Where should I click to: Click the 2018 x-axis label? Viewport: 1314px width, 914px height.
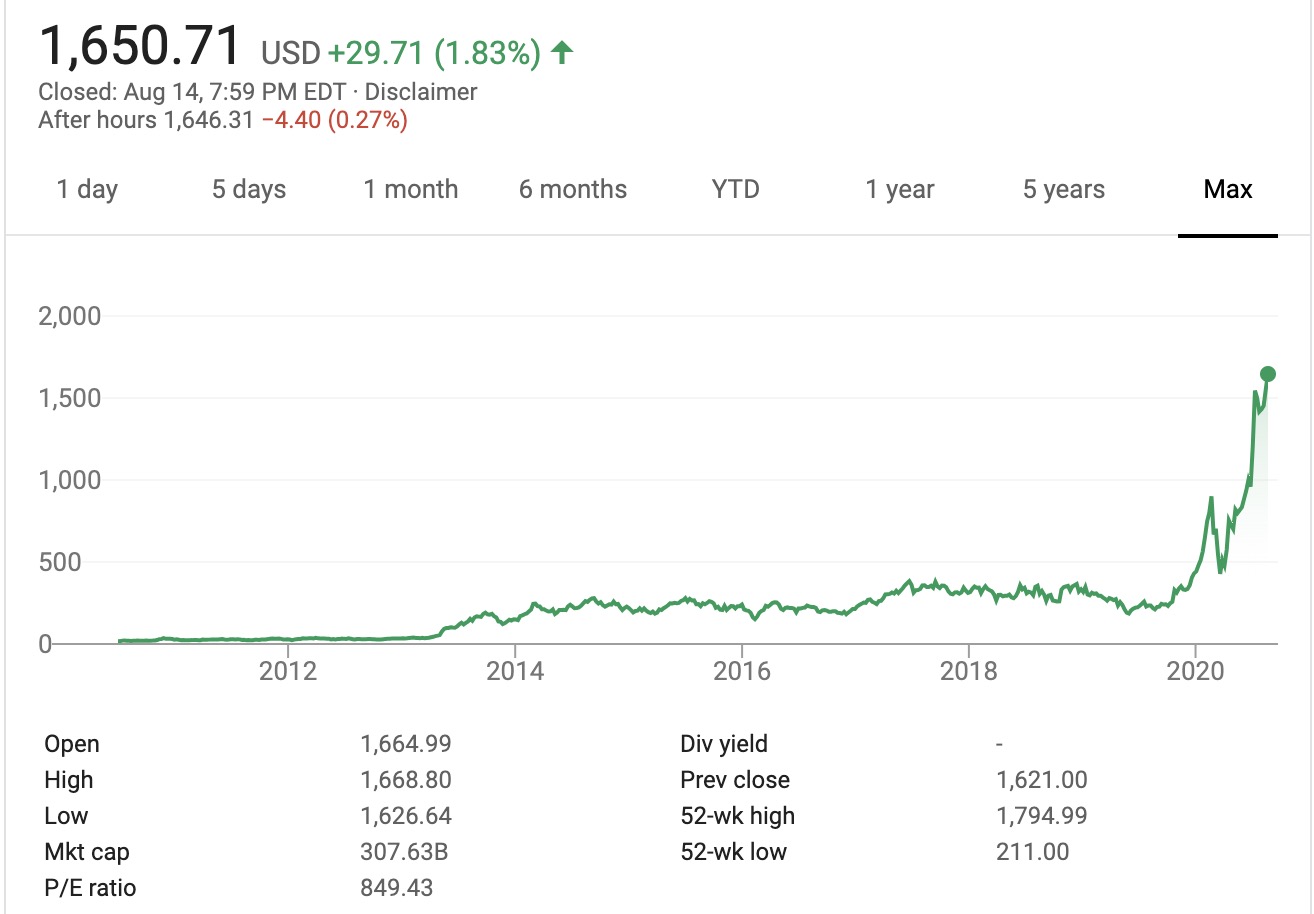969,670
